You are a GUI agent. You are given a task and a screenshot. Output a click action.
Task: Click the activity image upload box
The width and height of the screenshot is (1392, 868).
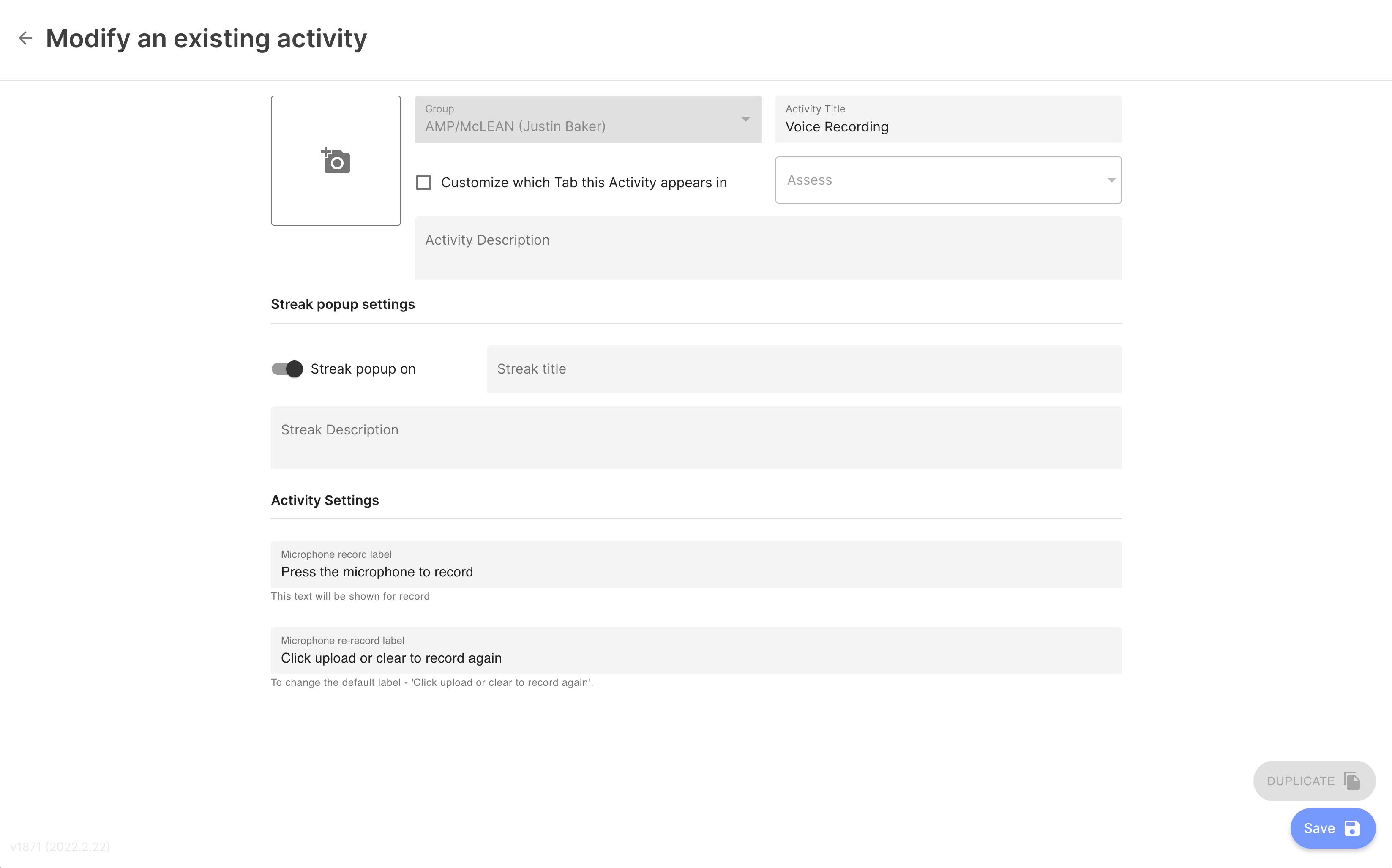pyautogui.click(x=336, y=160)
